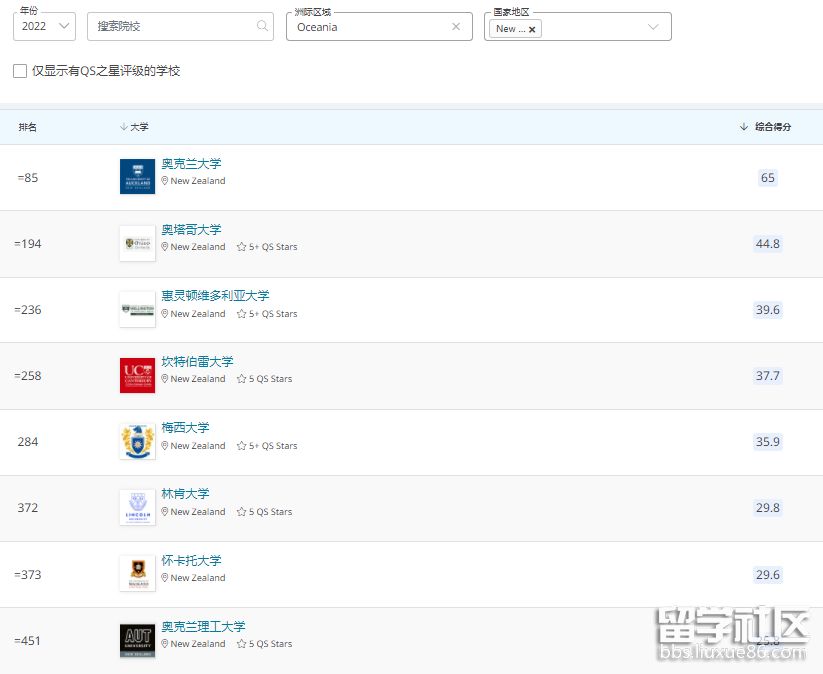Click the University of Otago logo
Viewport: 823px width, 674px height.
pos(137,243)
